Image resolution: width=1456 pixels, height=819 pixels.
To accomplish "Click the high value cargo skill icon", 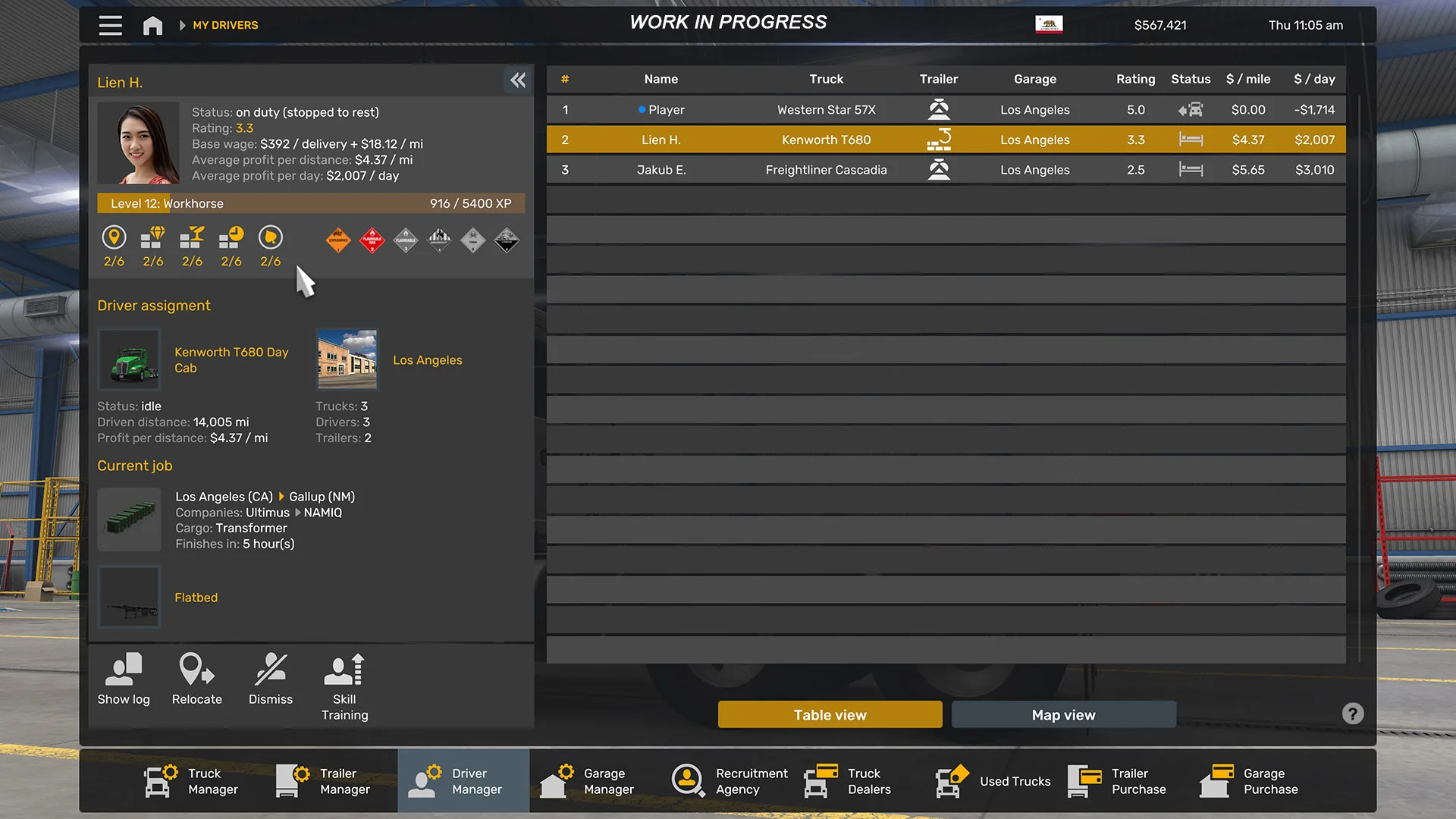I will (153, 238).
